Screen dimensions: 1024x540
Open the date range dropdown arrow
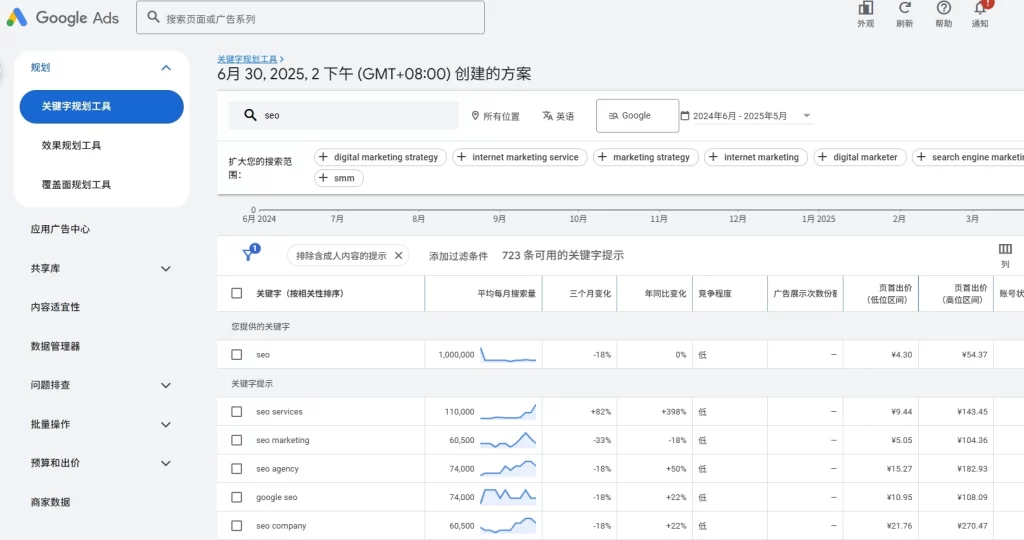click(x=807, y=116)
